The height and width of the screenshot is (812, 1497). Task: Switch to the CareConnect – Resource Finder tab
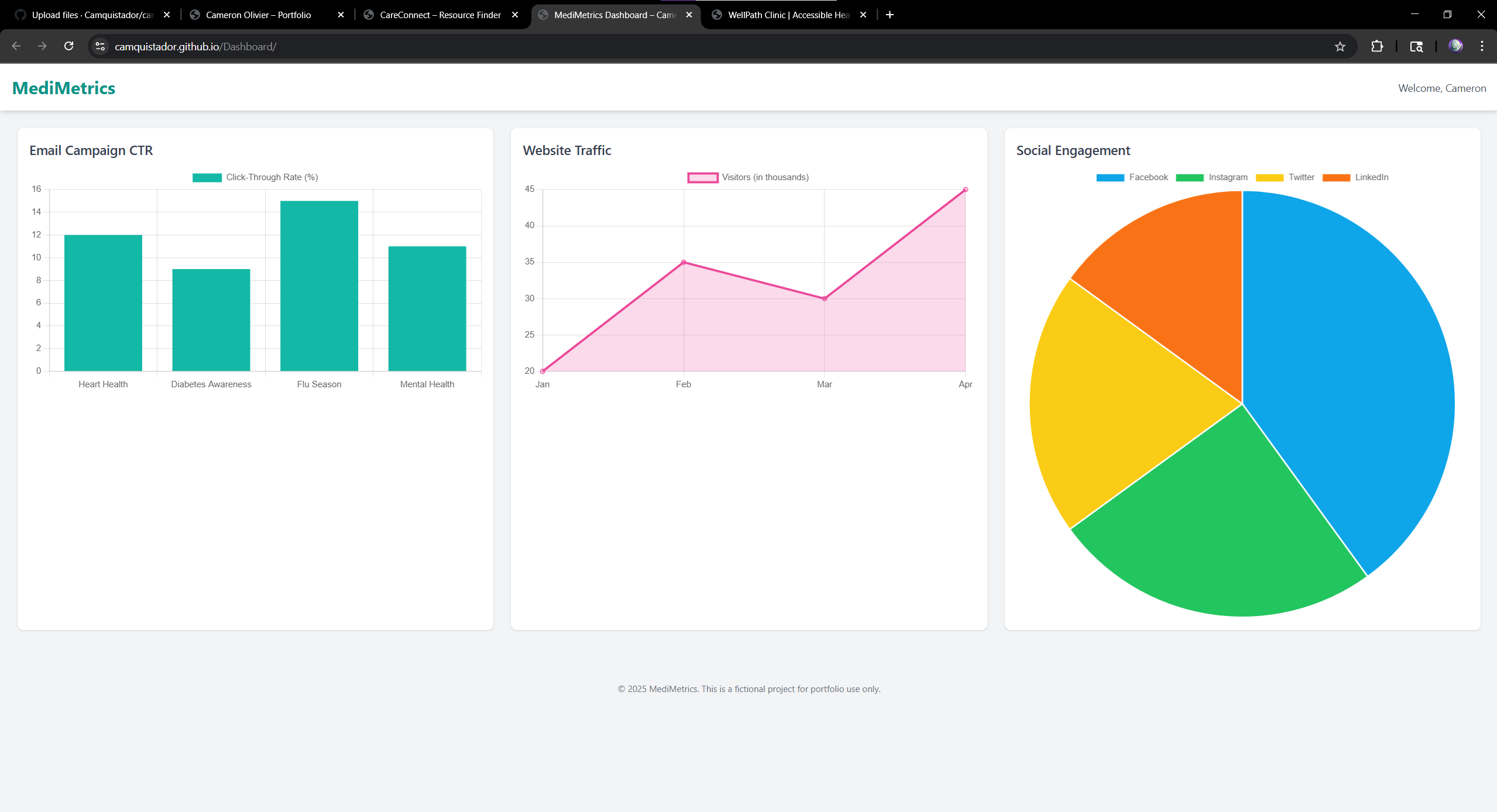(x=440, y=15)
